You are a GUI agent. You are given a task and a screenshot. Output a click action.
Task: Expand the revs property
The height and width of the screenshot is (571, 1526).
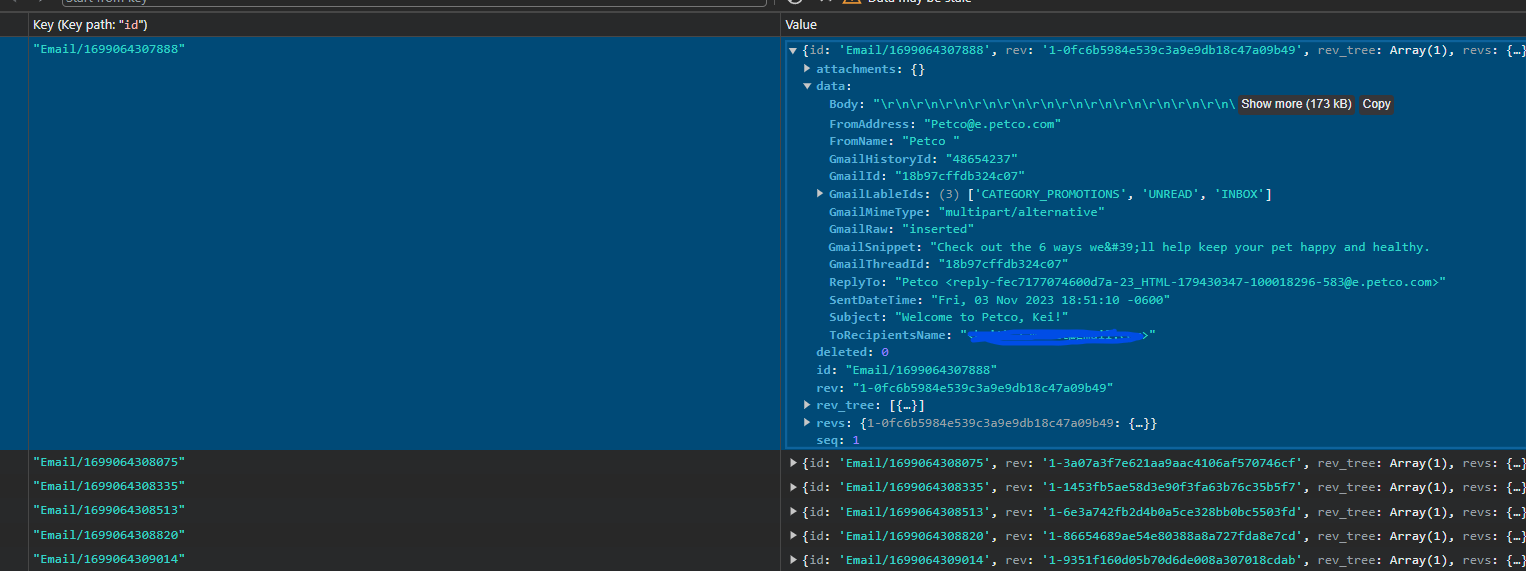pyautogui.click(x=808, y=423)
